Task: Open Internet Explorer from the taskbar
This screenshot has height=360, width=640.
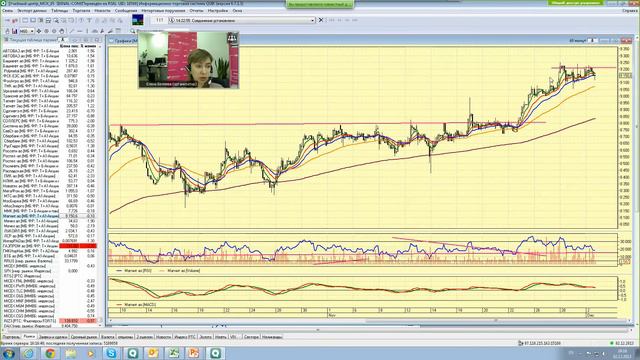Action: [x=28, y=353]
